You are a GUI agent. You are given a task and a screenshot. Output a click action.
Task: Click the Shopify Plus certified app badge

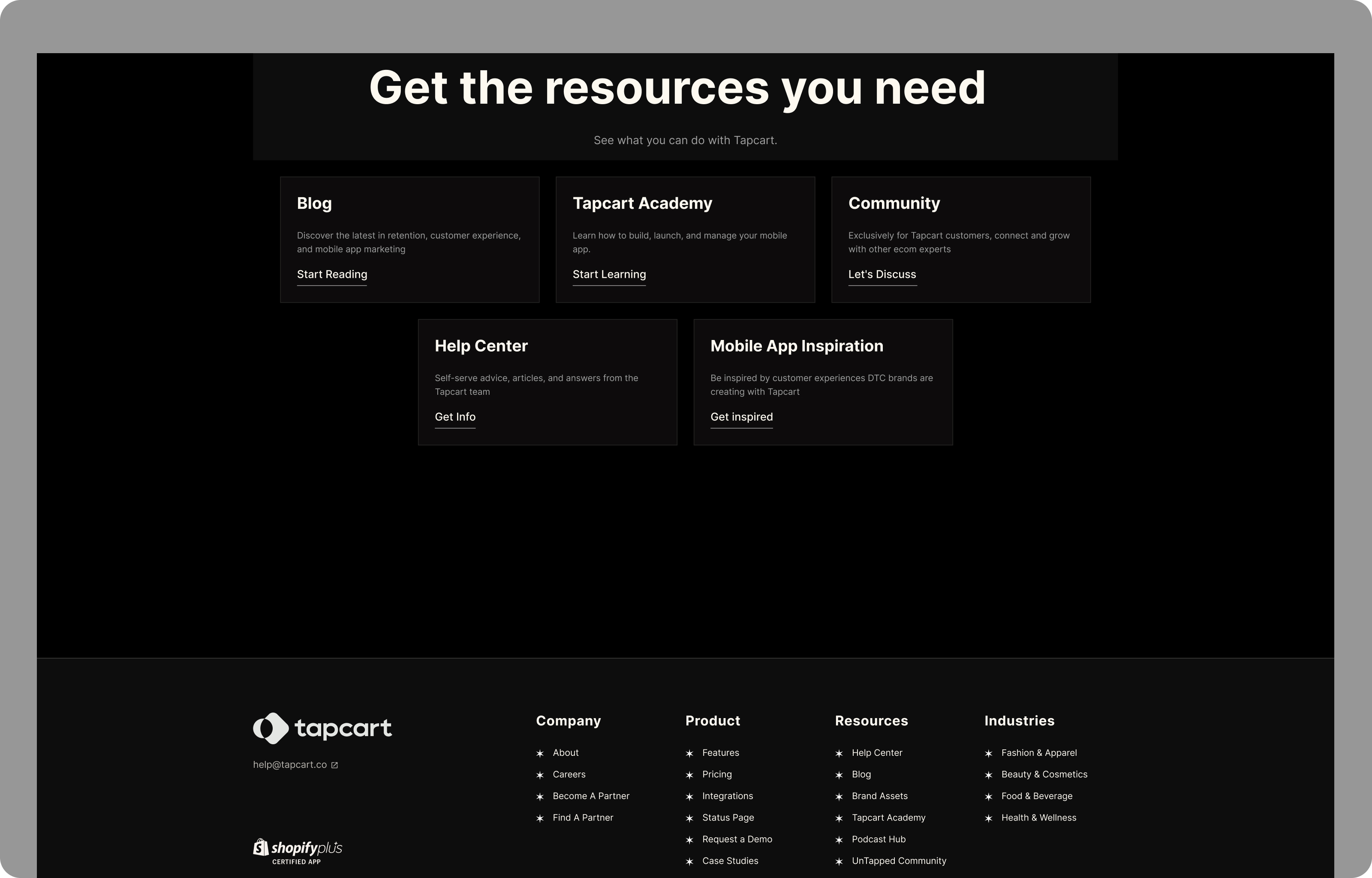click(298, 851)
